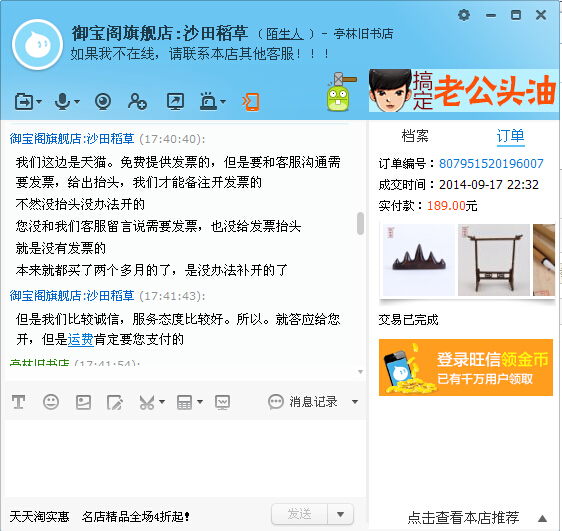
Task: Open the emoji smiley picker
Action: (51, 402)
